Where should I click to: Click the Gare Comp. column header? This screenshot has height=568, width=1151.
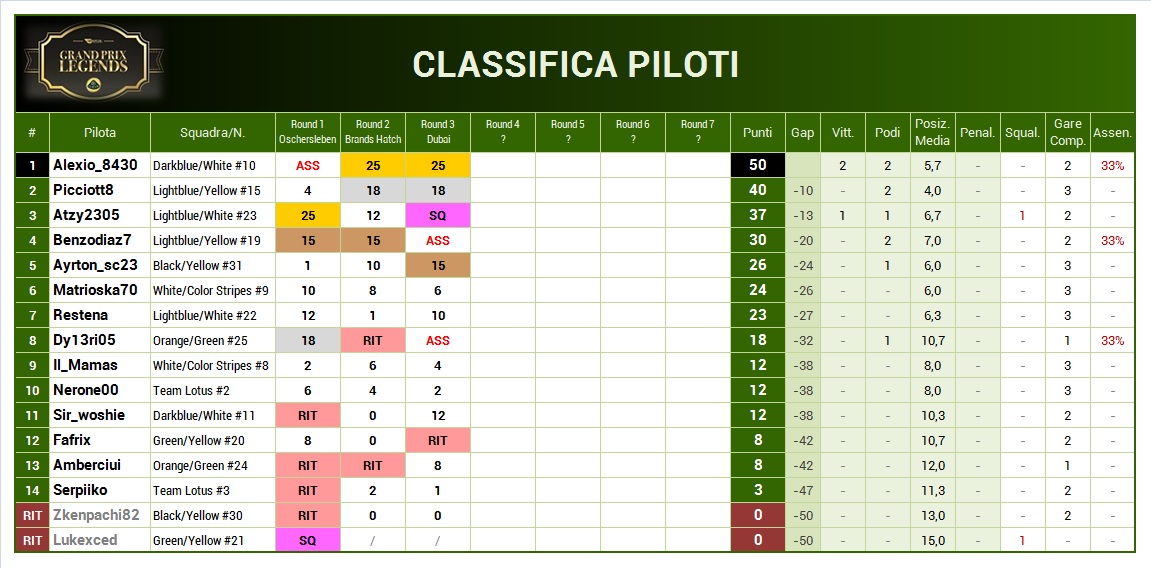(1067, 133)
